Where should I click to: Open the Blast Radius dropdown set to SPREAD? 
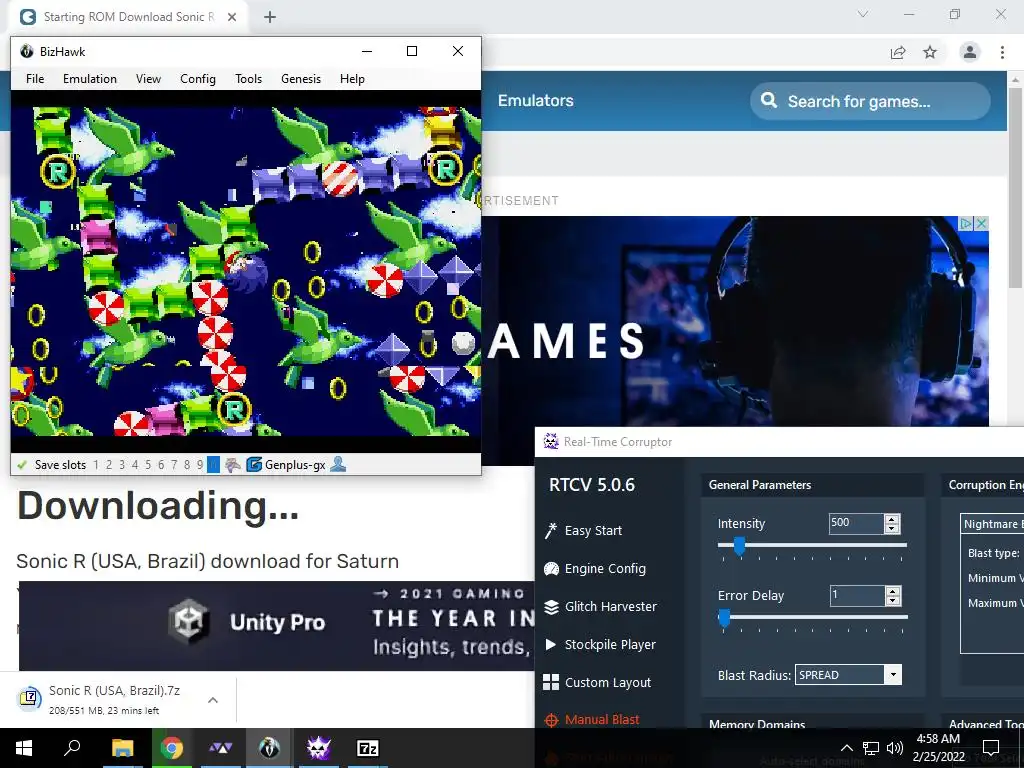[x=848, y=675]
